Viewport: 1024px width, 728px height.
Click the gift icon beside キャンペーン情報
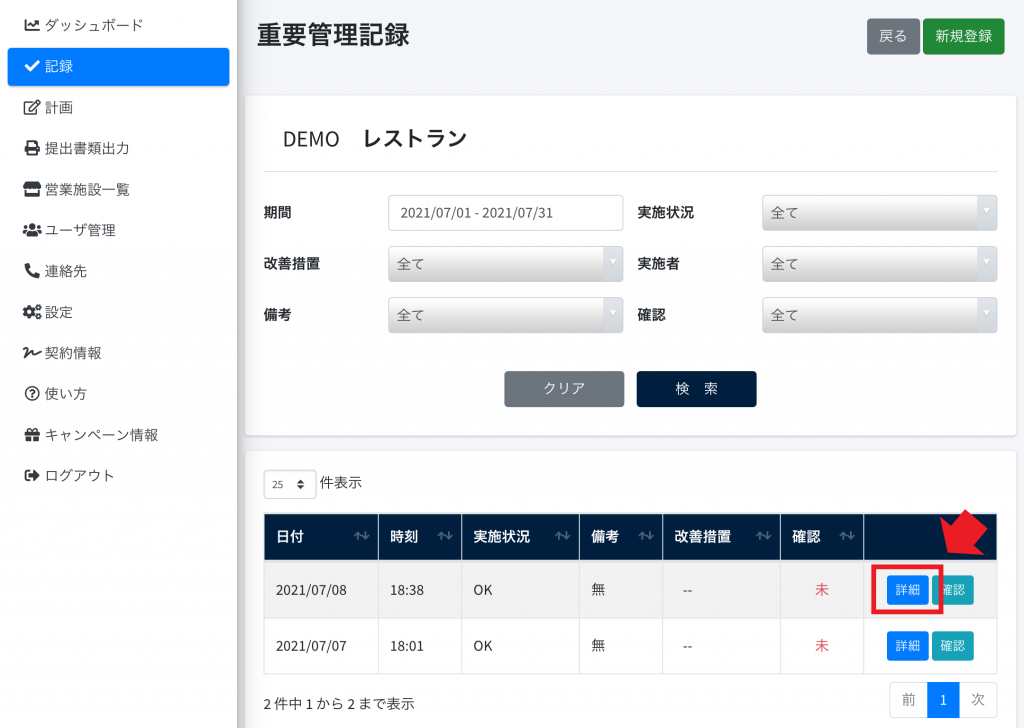click(32, 435)
